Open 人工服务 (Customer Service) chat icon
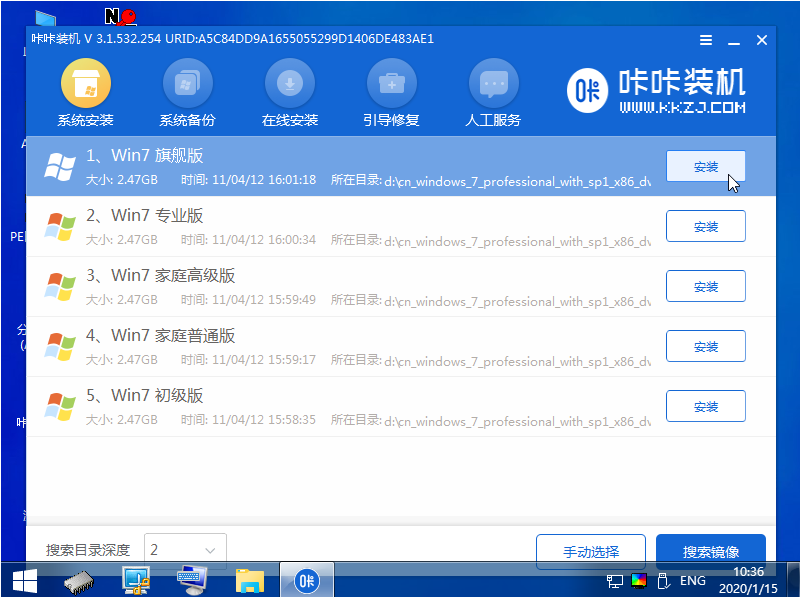This screenshot has width=800, height=597. (x=493, y=91)
